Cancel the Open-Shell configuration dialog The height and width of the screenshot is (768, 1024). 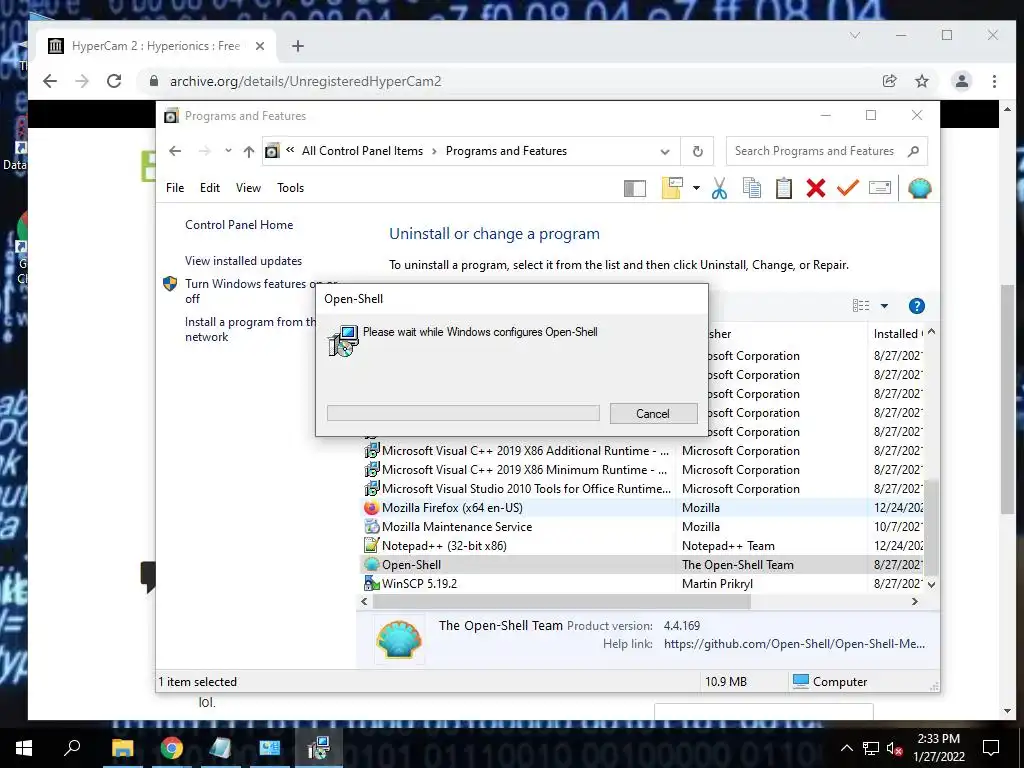[x=653, y=413]
